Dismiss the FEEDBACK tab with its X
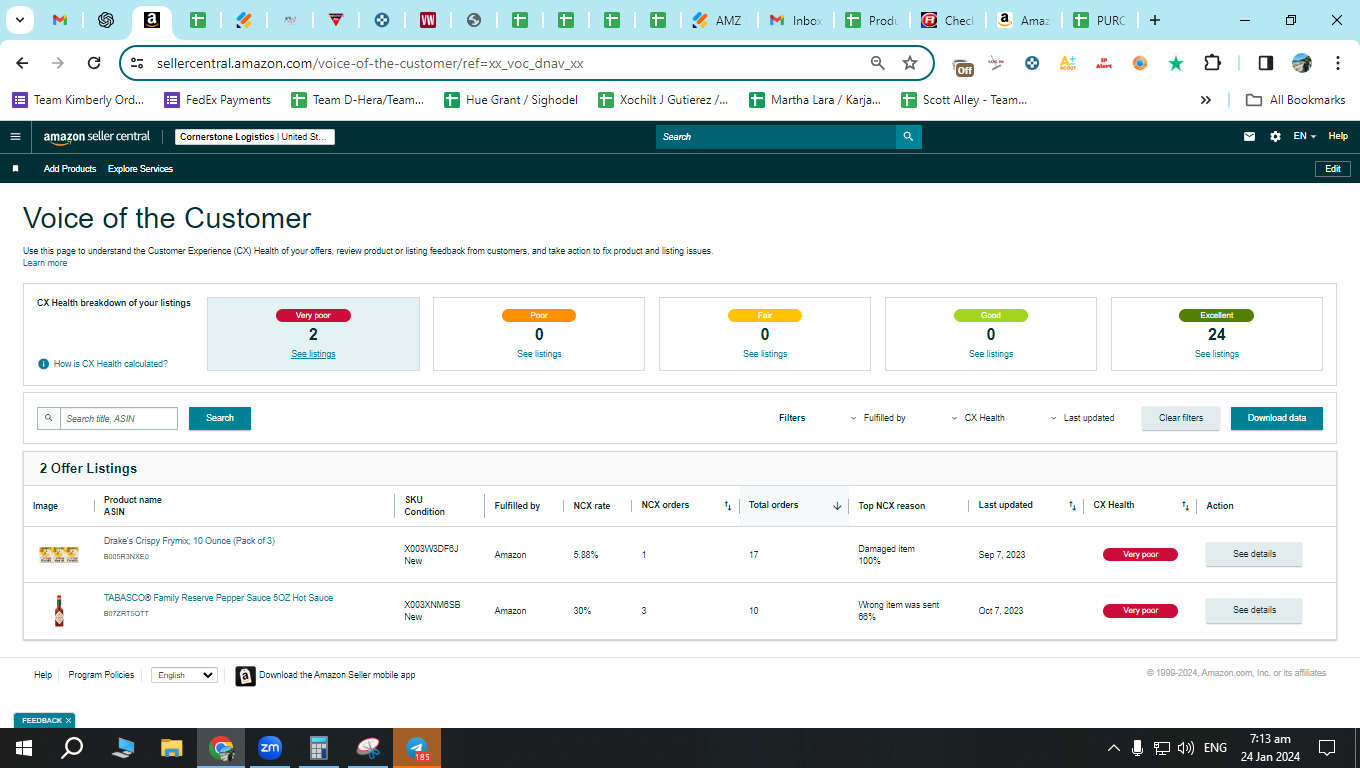This screenshot has width=1360, height=768. 68,721
